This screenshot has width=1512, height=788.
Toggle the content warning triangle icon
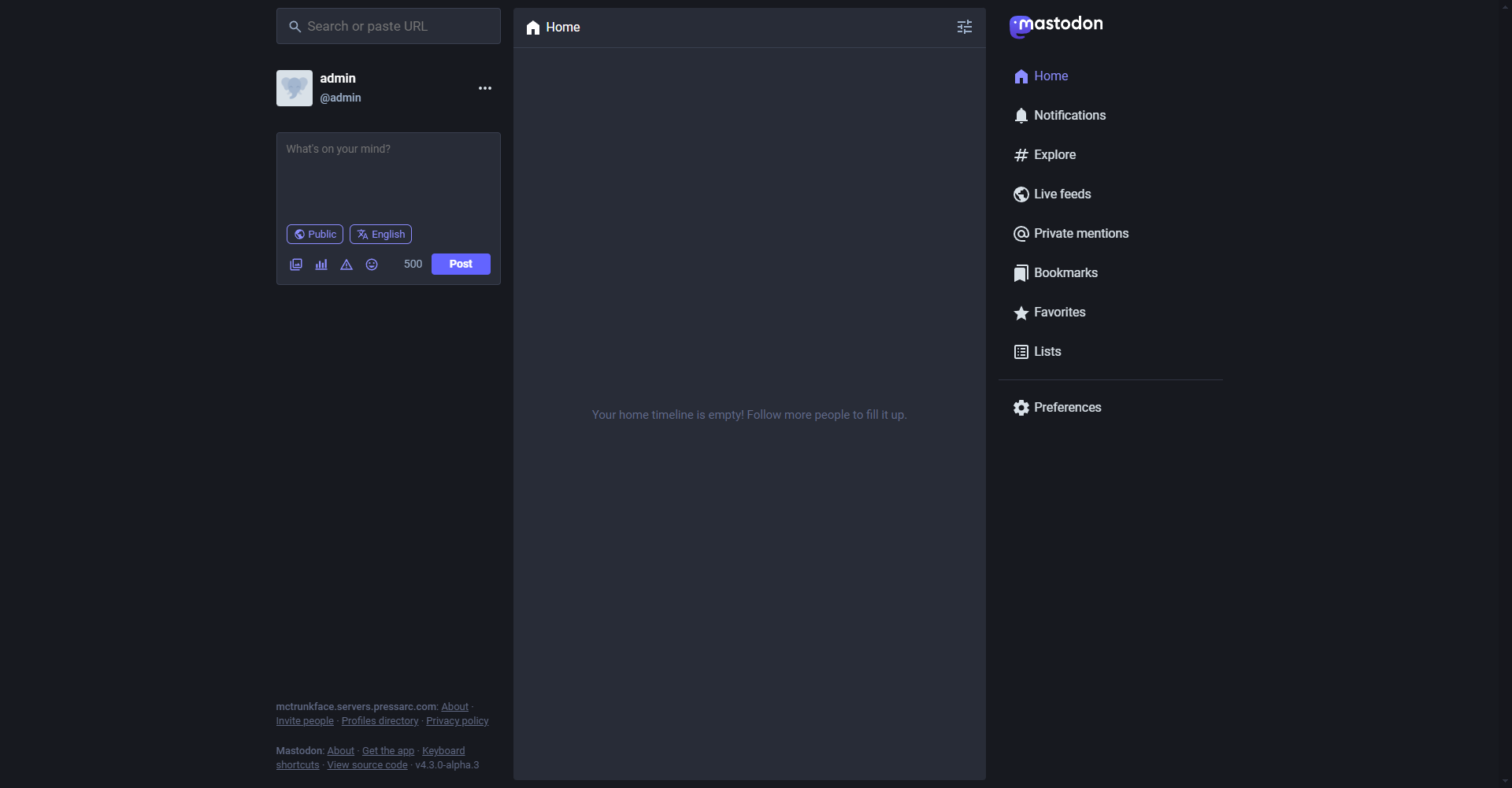click(x=346, y=265)
